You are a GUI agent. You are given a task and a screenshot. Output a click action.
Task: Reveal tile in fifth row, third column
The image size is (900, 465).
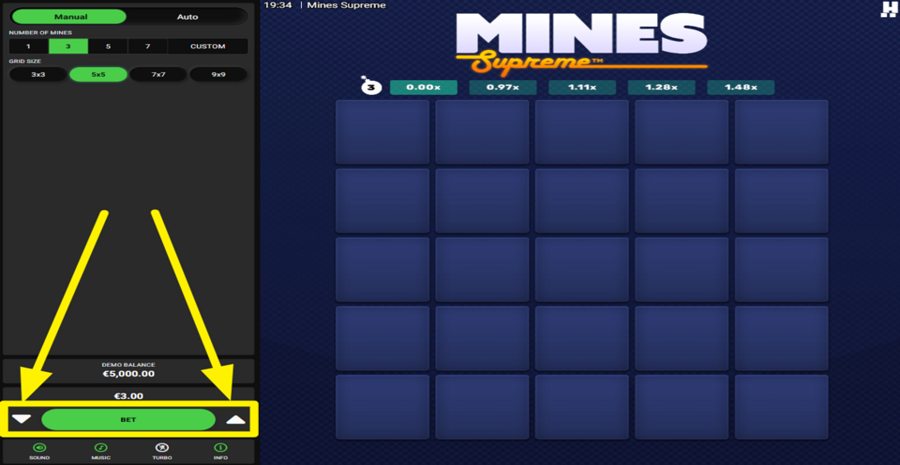[582, 407]
